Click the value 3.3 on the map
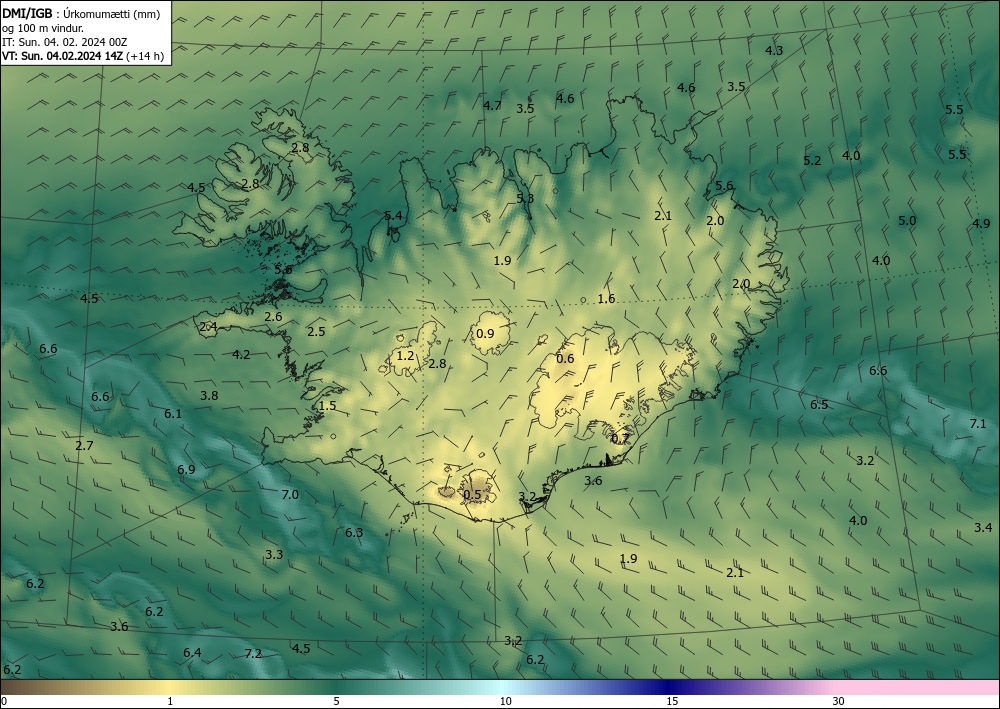1000x709 pixels. coord(274,555)
